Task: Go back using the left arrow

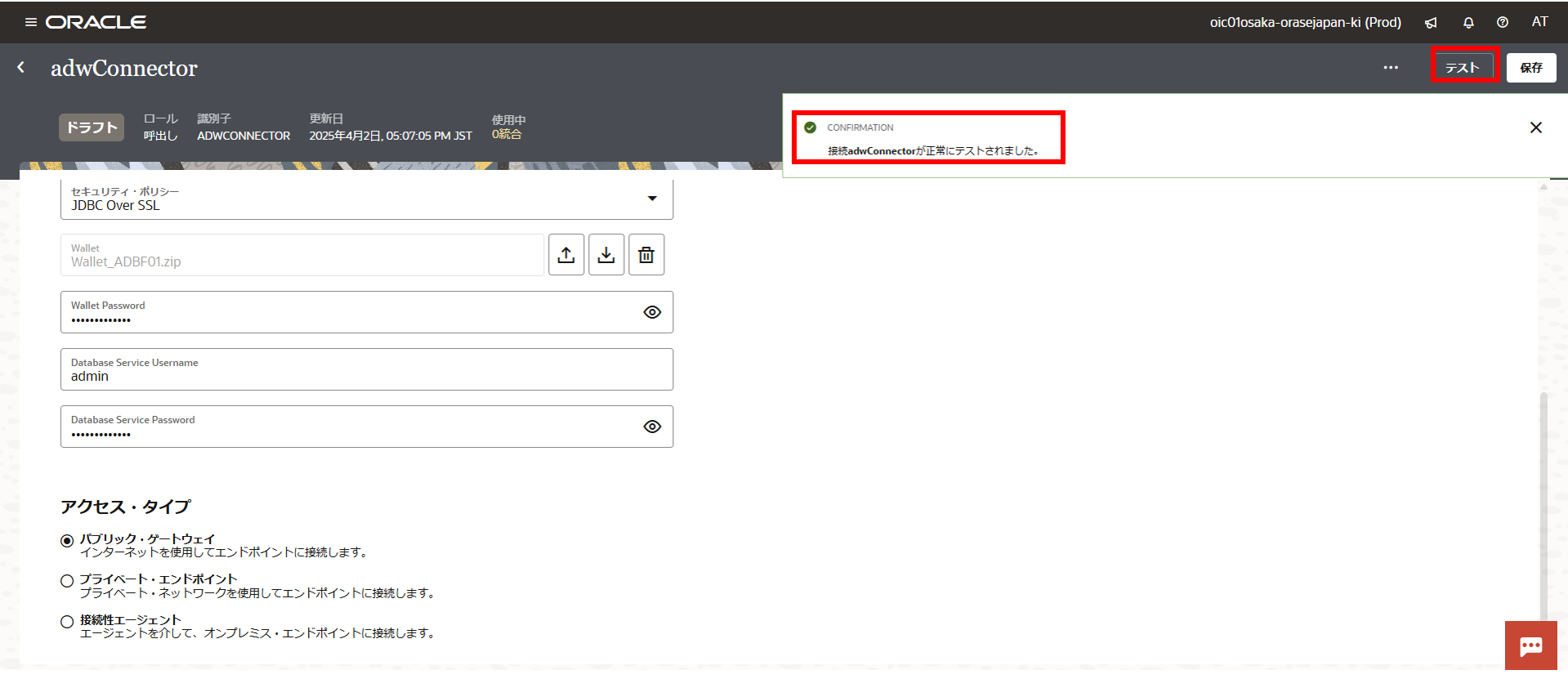Action: 21,67
